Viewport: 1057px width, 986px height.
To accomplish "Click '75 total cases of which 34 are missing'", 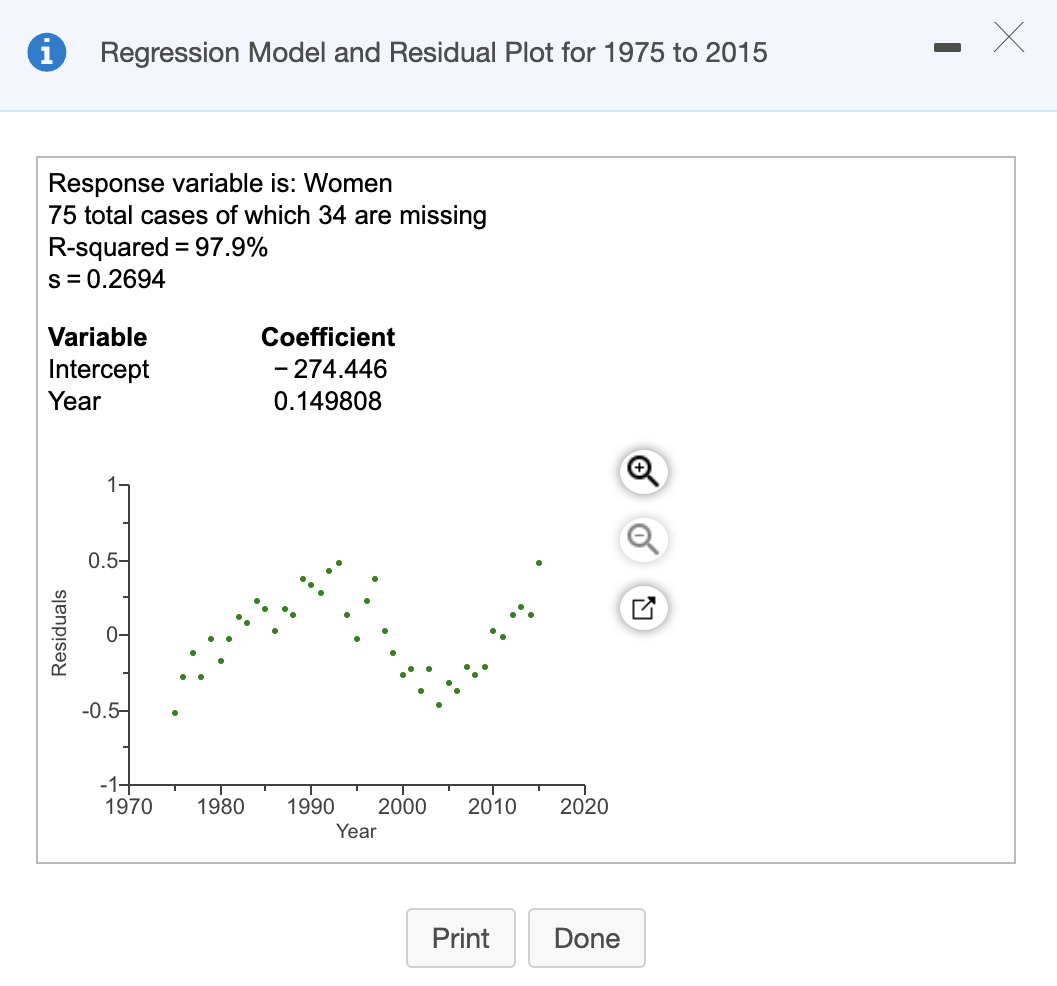I will 267,215.
